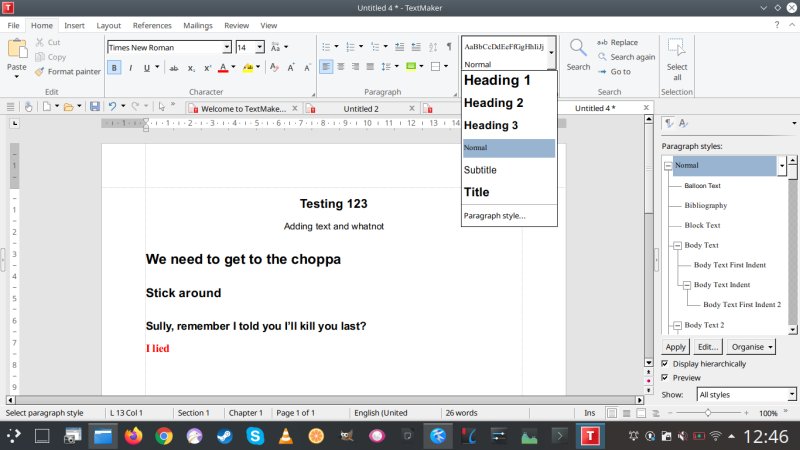
Task: Click the Save icon in quick toolbar
Action: 94,106
